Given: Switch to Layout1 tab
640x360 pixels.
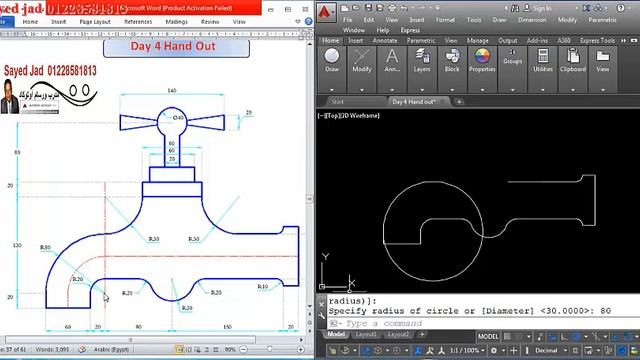Looking at the screenshot, I should 365,334.
